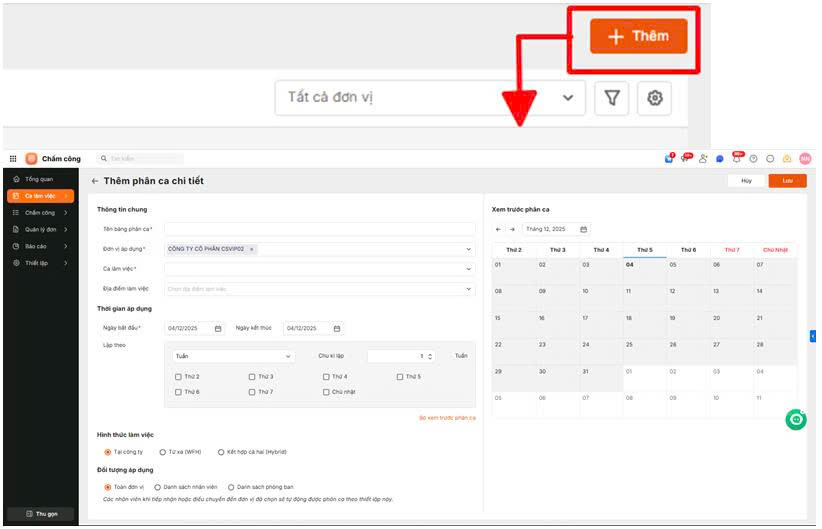Select Danh sách phòng ban radio option

[231, 488]
